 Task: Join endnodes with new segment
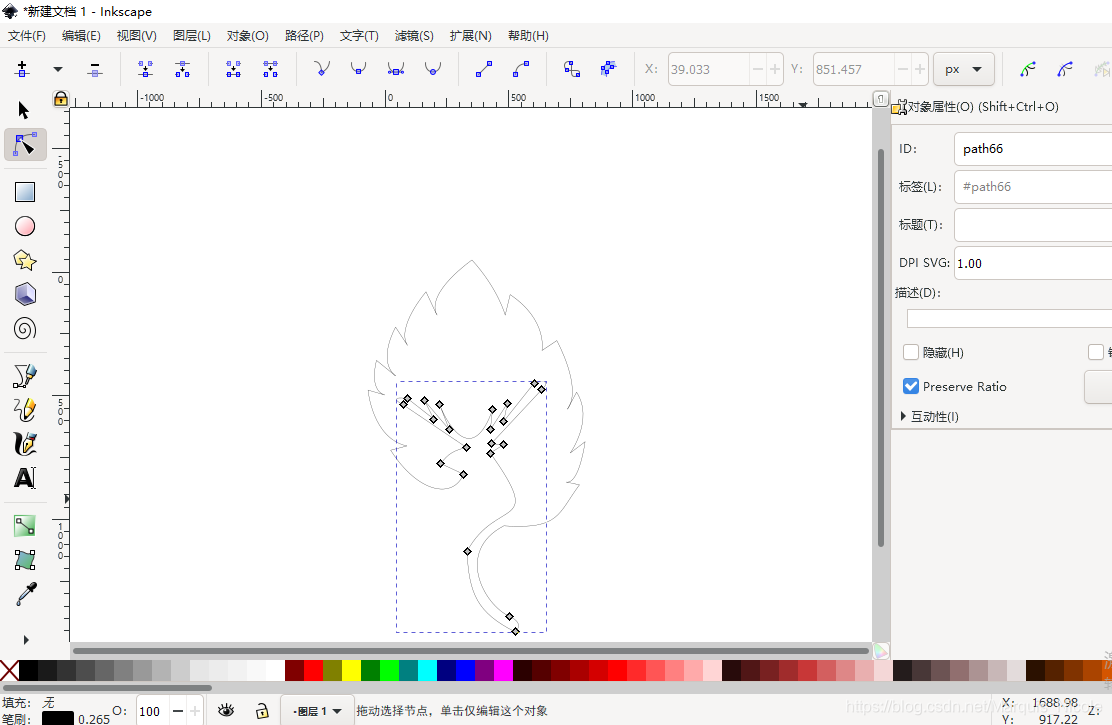point(233,69)
